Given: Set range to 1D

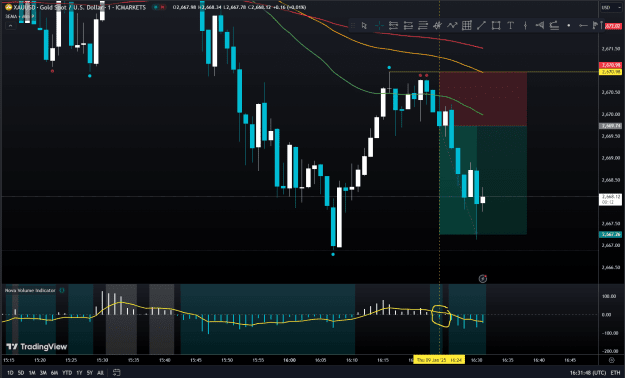Looking at the screenshot, I should point(10,373).
